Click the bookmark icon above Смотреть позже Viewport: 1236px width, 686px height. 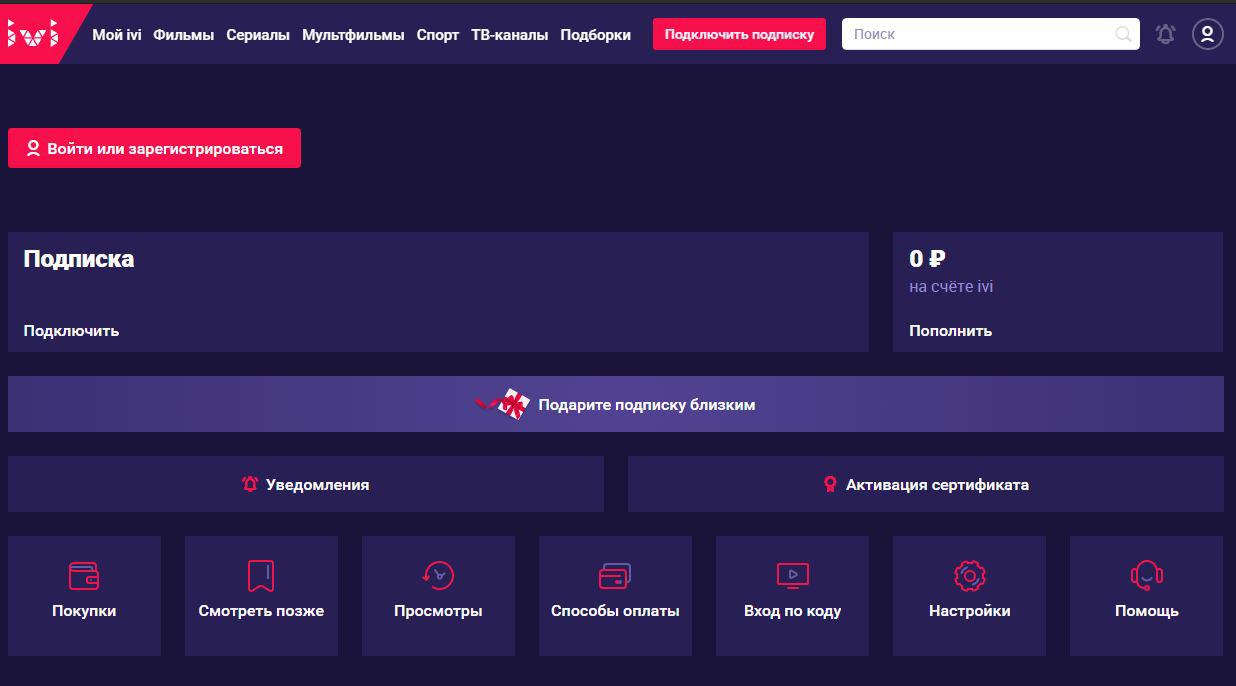click(x=261, y=576)
